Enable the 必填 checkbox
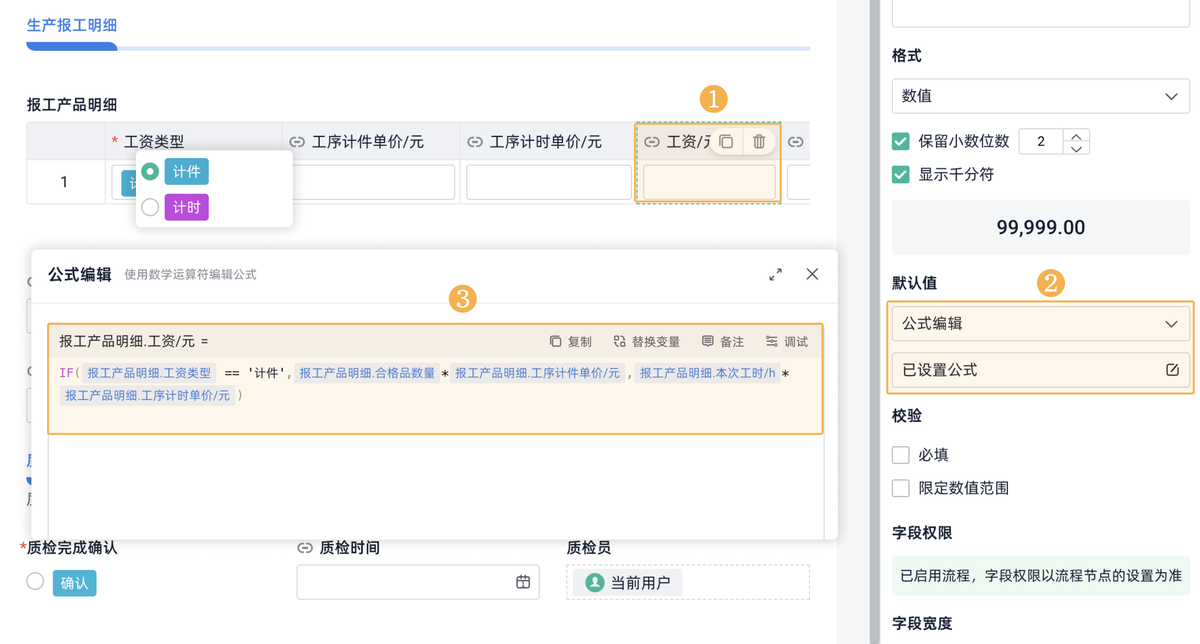 point(901,455)
